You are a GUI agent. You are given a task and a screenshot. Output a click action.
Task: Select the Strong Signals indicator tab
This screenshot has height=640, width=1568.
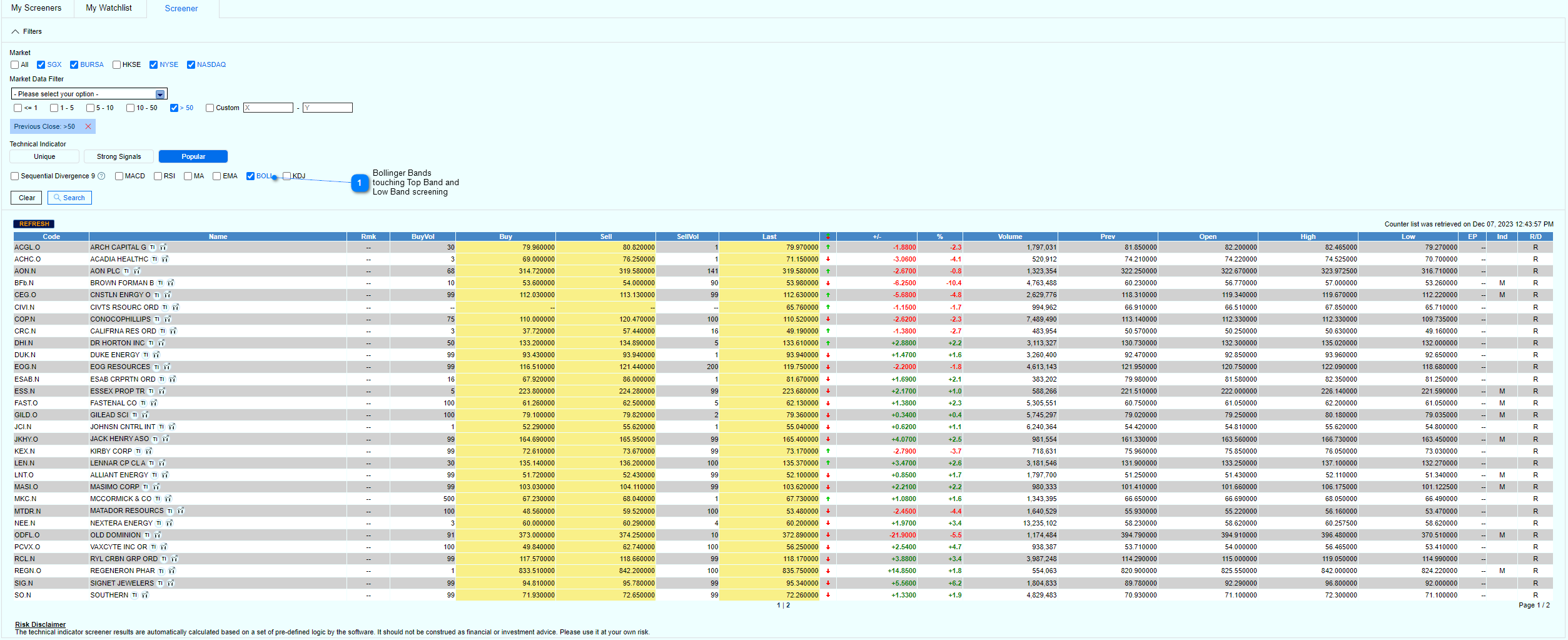pos(119,156)
